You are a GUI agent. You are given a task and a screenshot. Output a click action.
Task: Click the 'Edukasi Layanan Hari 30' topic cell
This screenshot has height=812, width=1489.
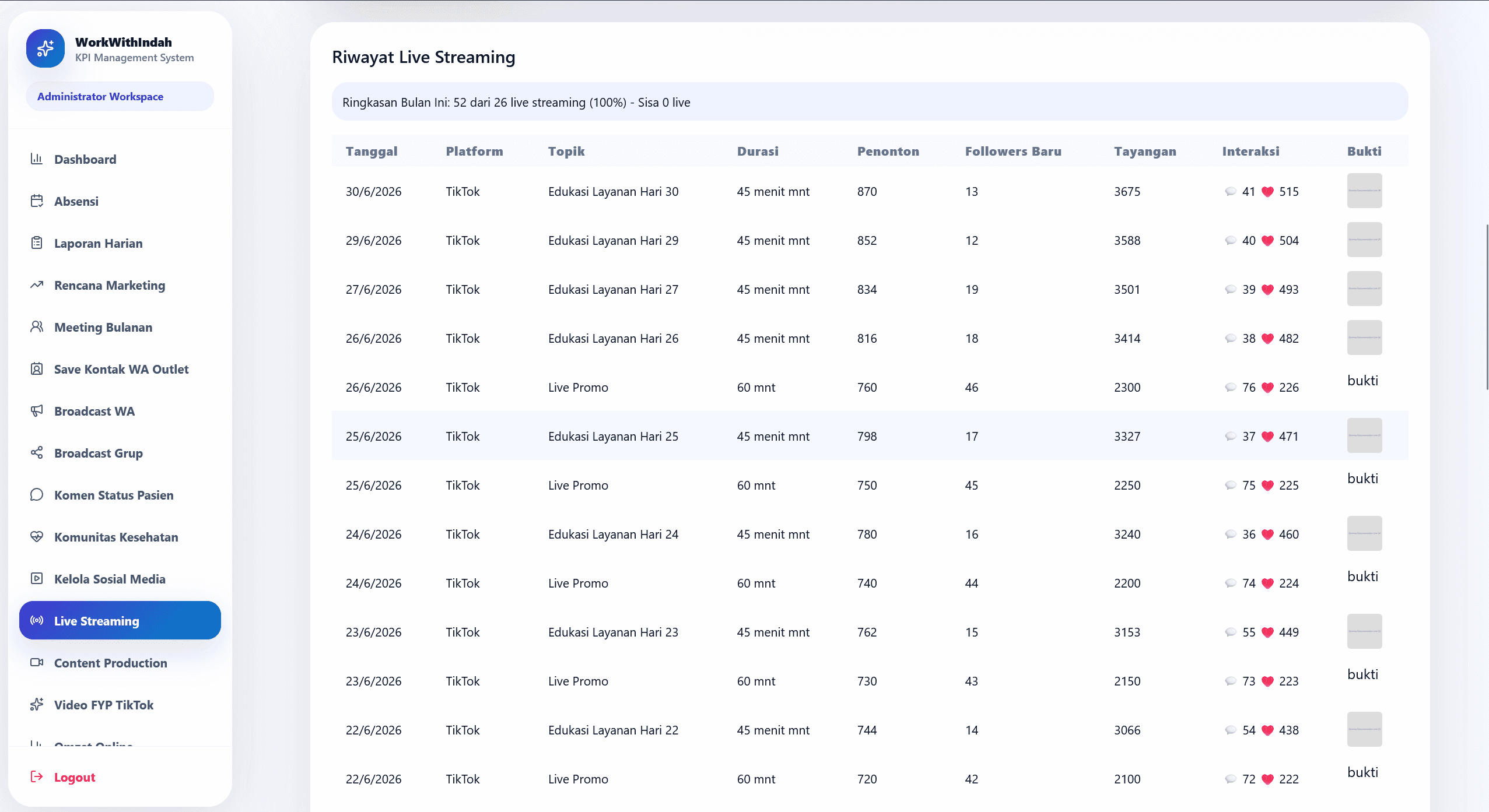click(x=613, y=192)
